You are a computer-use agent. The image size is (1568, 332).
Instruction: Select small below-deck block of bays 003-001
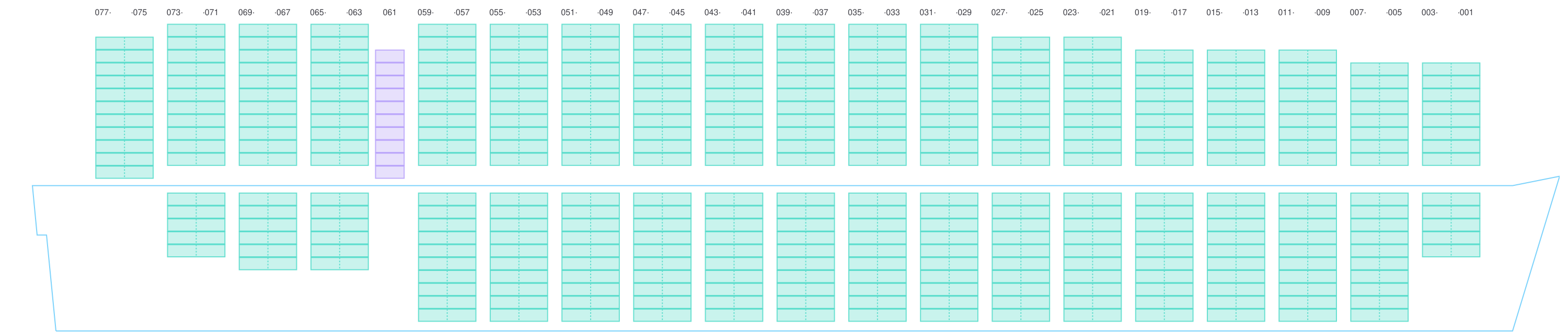tap(1451, 224)
